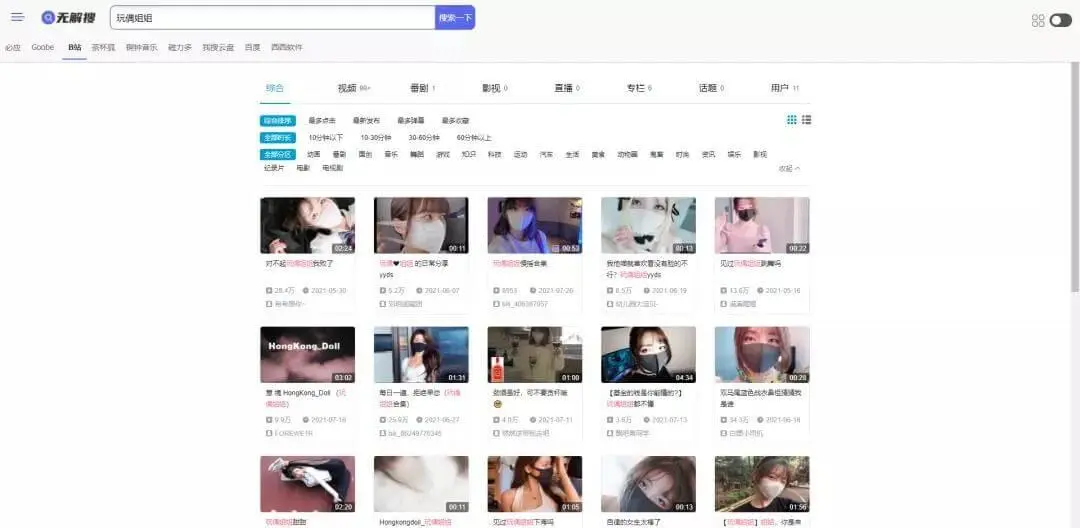Sort results by 最新发布
The image size is (1080, 528).
point(366,120)
